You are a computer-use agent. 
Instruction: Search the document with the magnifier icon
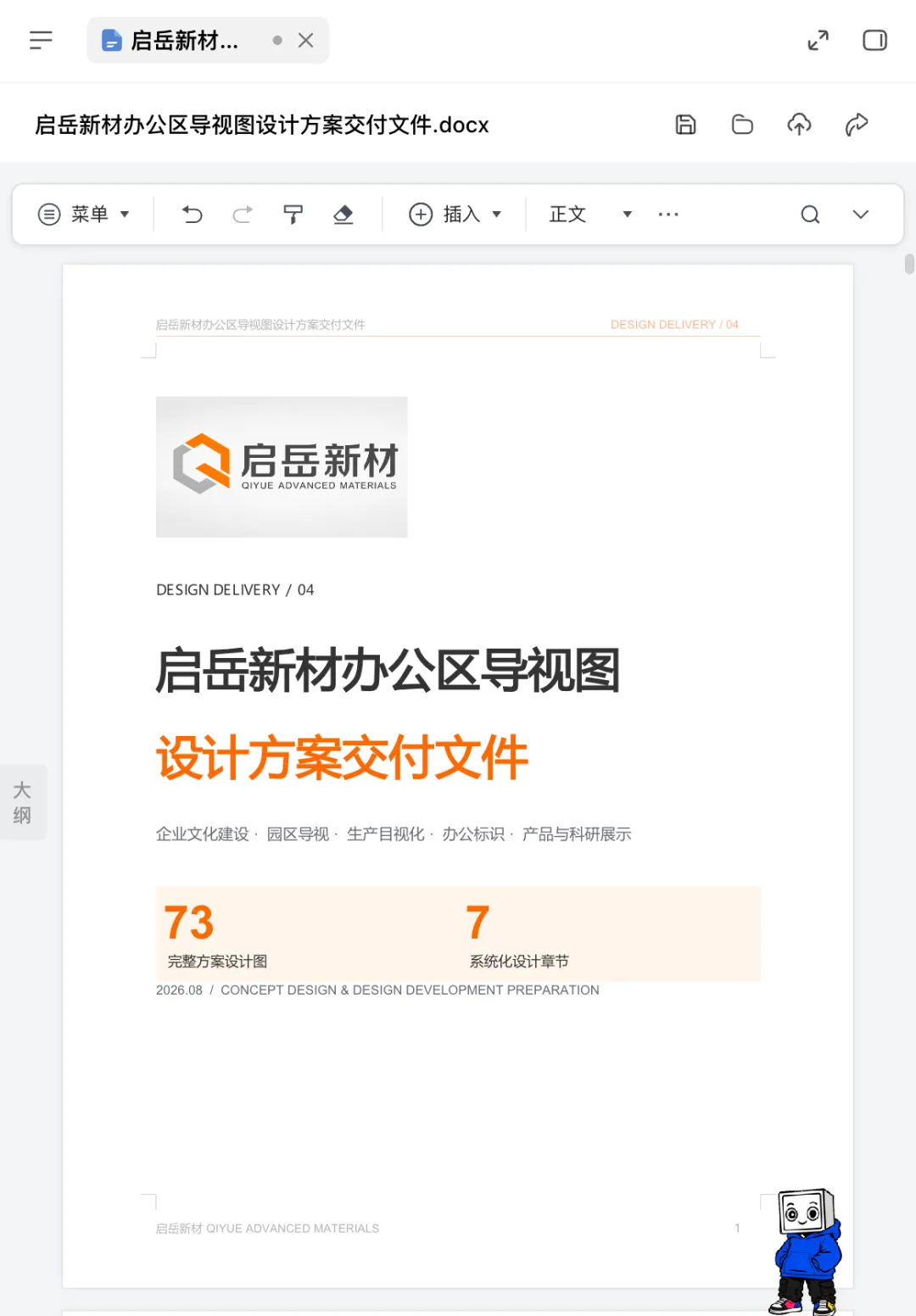coord(810,215)
